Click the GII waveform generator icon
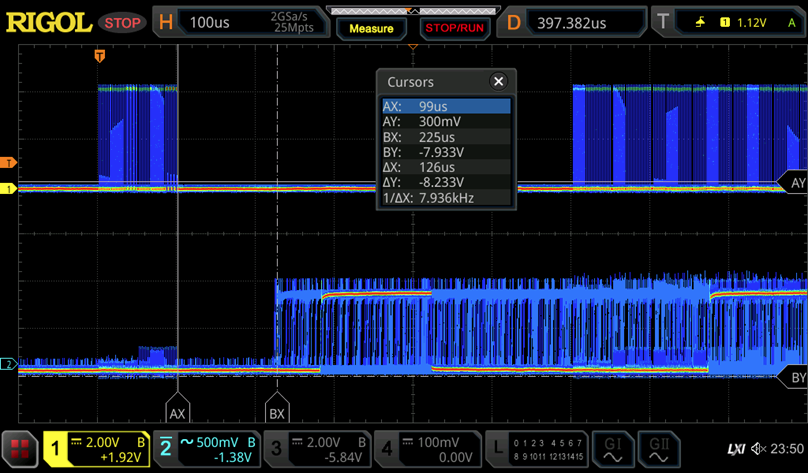 coord(660,448)
